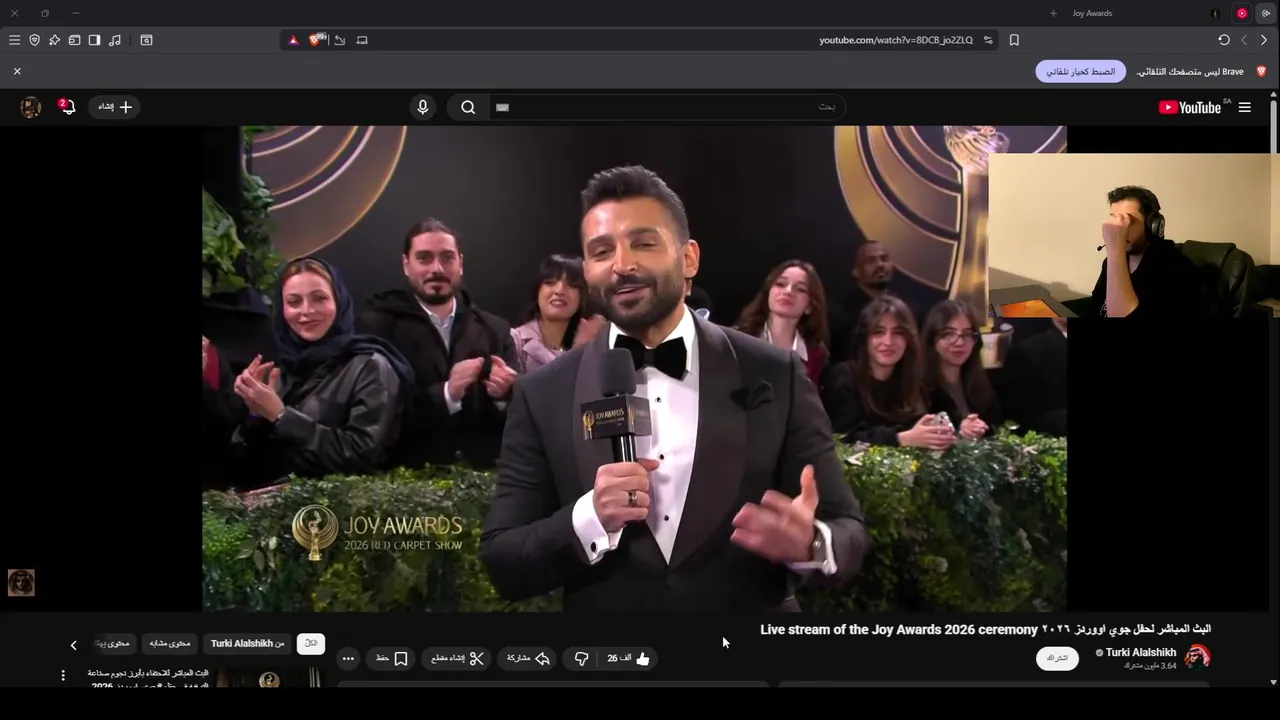Click the main video player
1280x720 pixels.
point(634,368)
